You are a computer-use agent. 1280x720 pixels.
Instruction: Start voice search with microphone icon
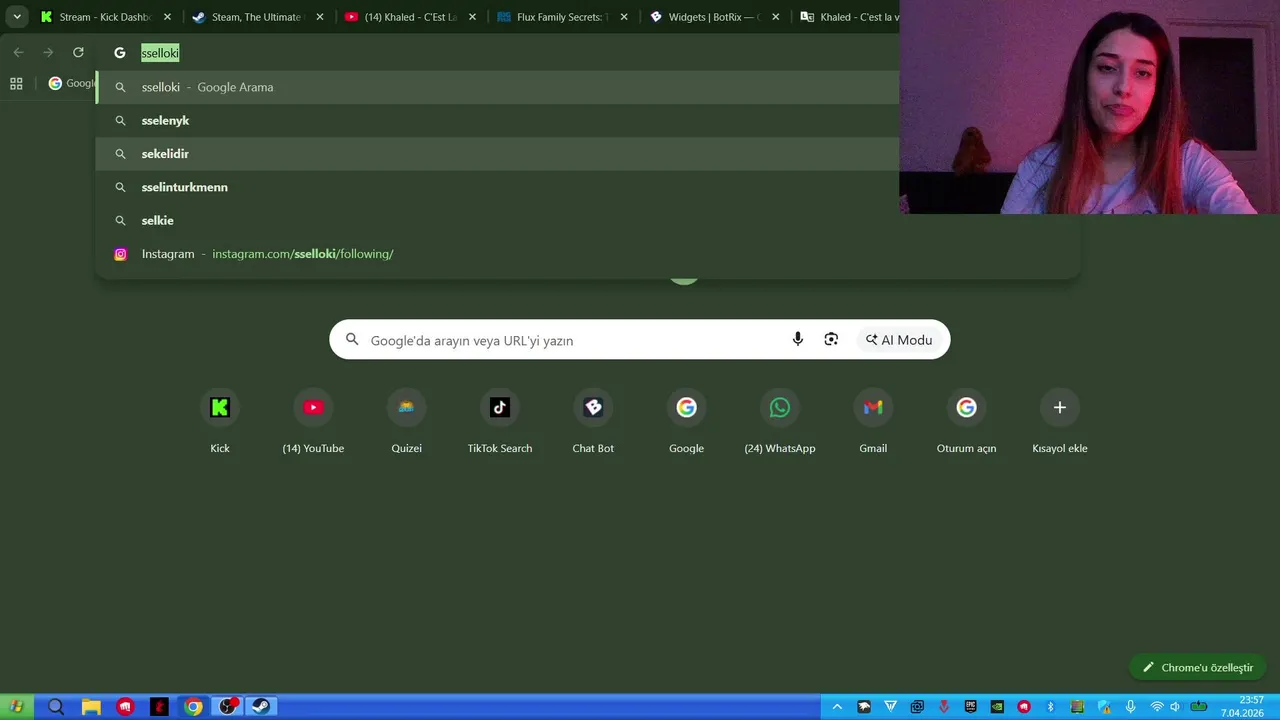point(798,340)
